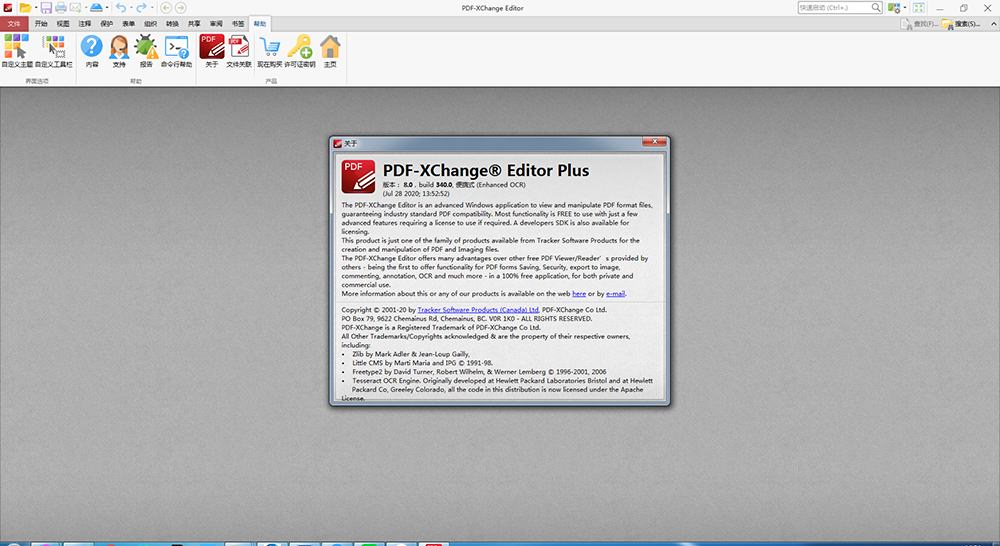Open the 内容 help contents icon

(x=92, y=50)
